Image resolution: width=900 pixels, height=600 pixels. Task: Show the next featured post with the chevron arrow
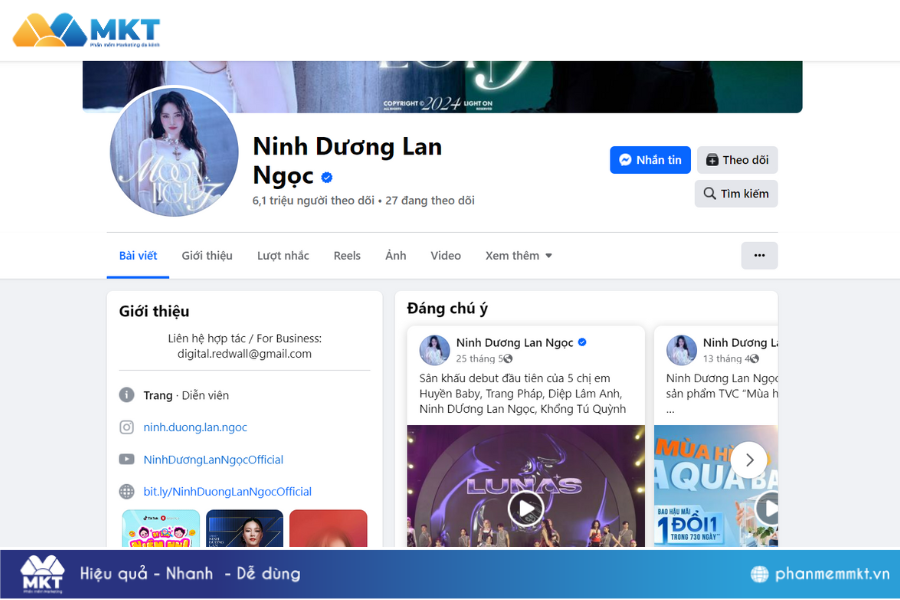point(749,460)
